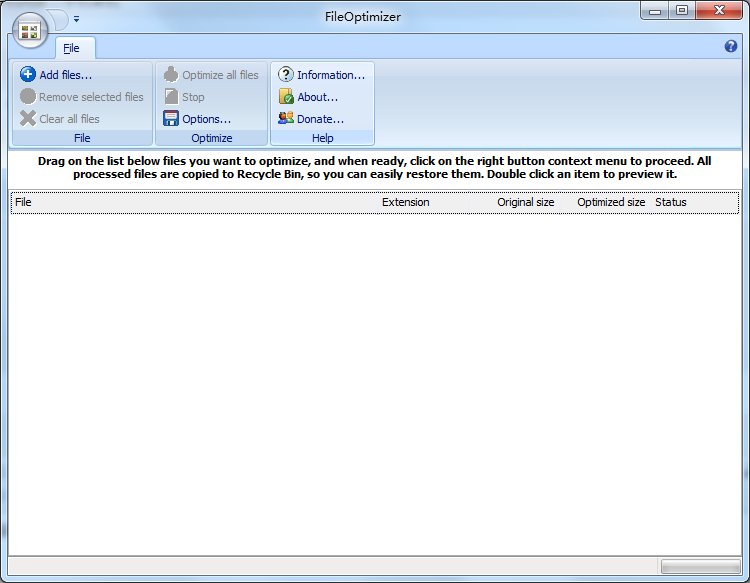Click the Help group caption in ribbon
The image size is (750, 583).
[x=322, y=138]
